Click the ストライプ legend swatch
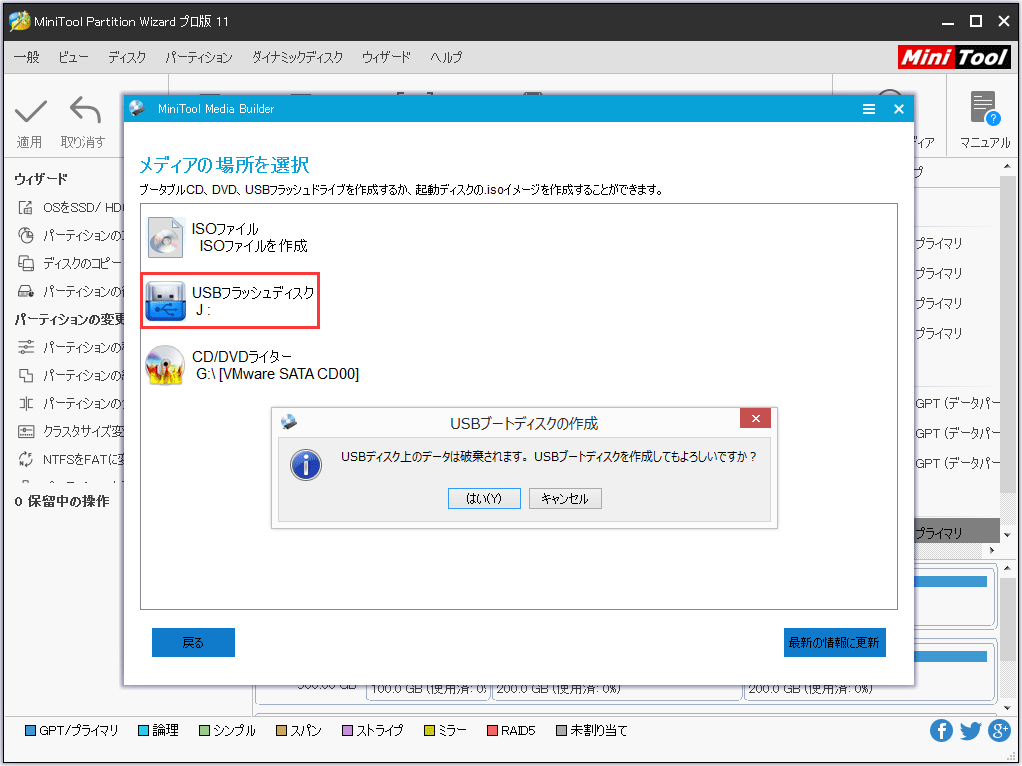 (347, 731)
